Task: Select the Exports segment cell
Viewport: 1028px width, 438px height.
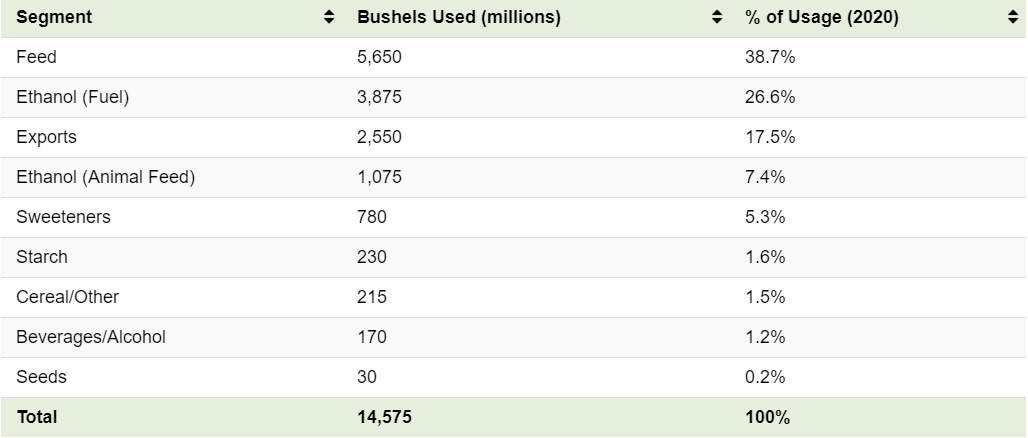Action: [x=47, y=137]
